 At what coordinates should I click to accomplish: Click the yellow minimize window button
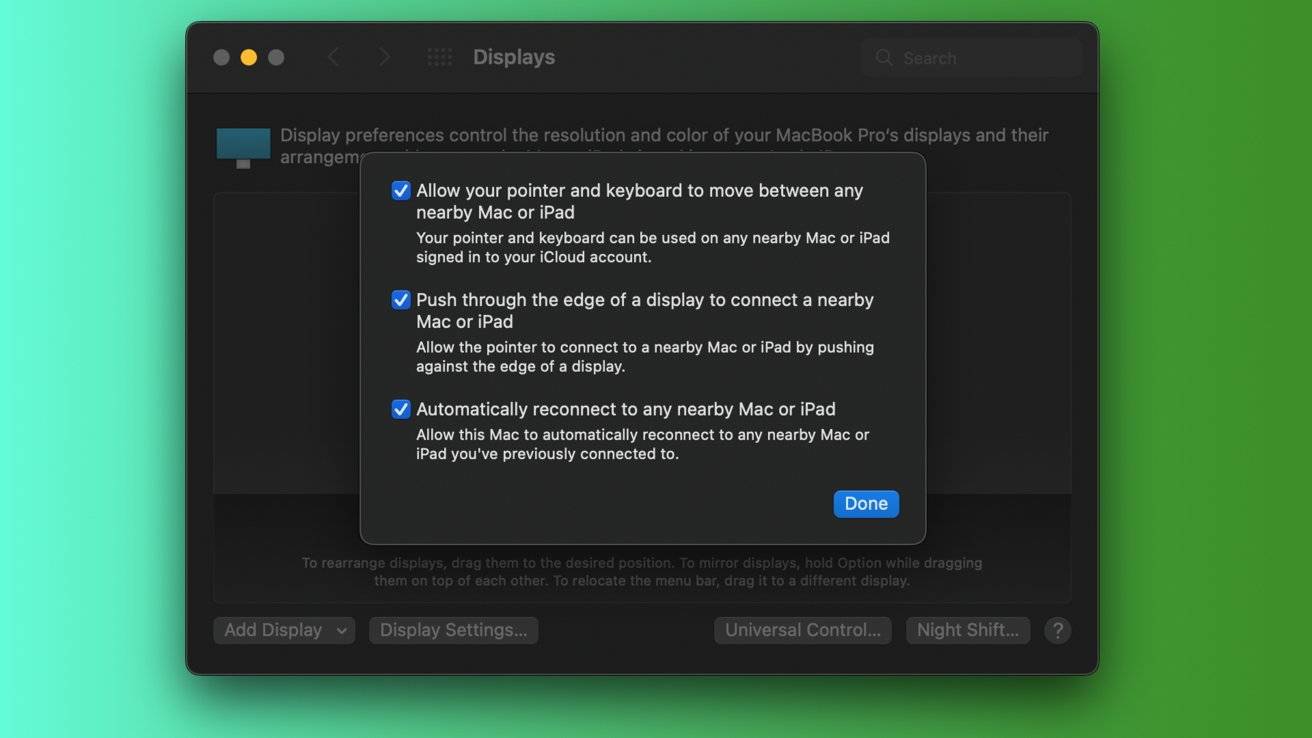[249, 58]
